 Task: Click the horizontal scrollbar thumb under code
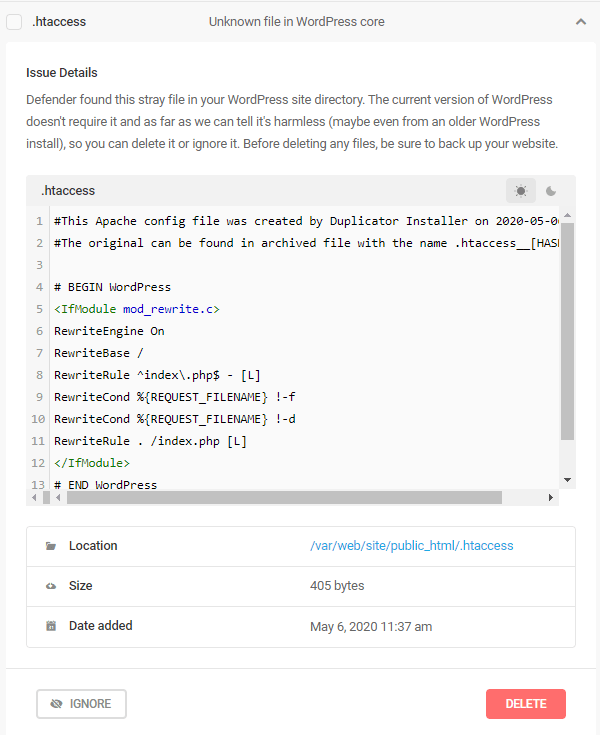pyautogui.click(x=284, y=497)
